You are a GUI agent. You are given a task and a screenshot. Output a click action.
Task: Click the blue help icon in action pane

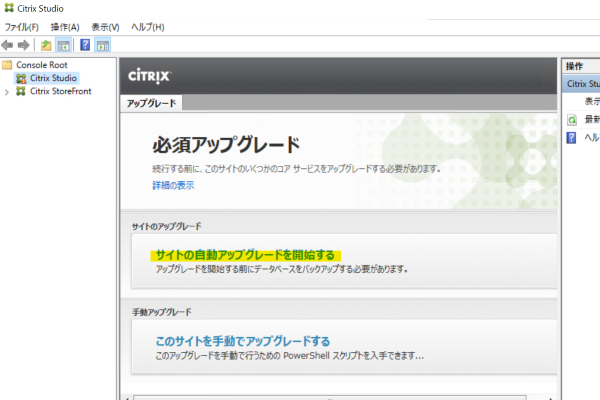(571, 137)
